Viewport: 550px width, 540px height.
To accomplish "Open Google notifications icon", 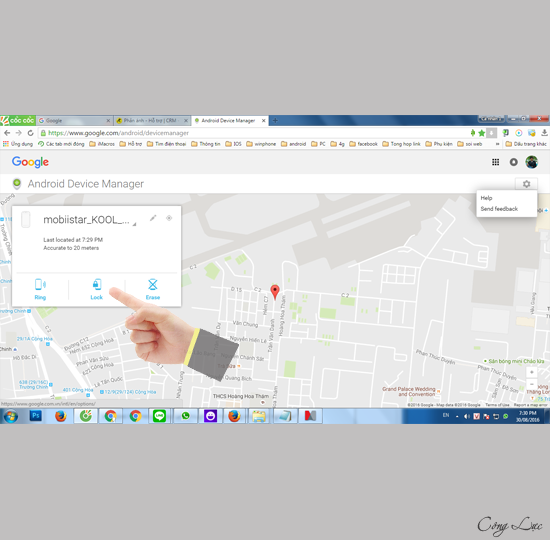I will tap(514, 162).
